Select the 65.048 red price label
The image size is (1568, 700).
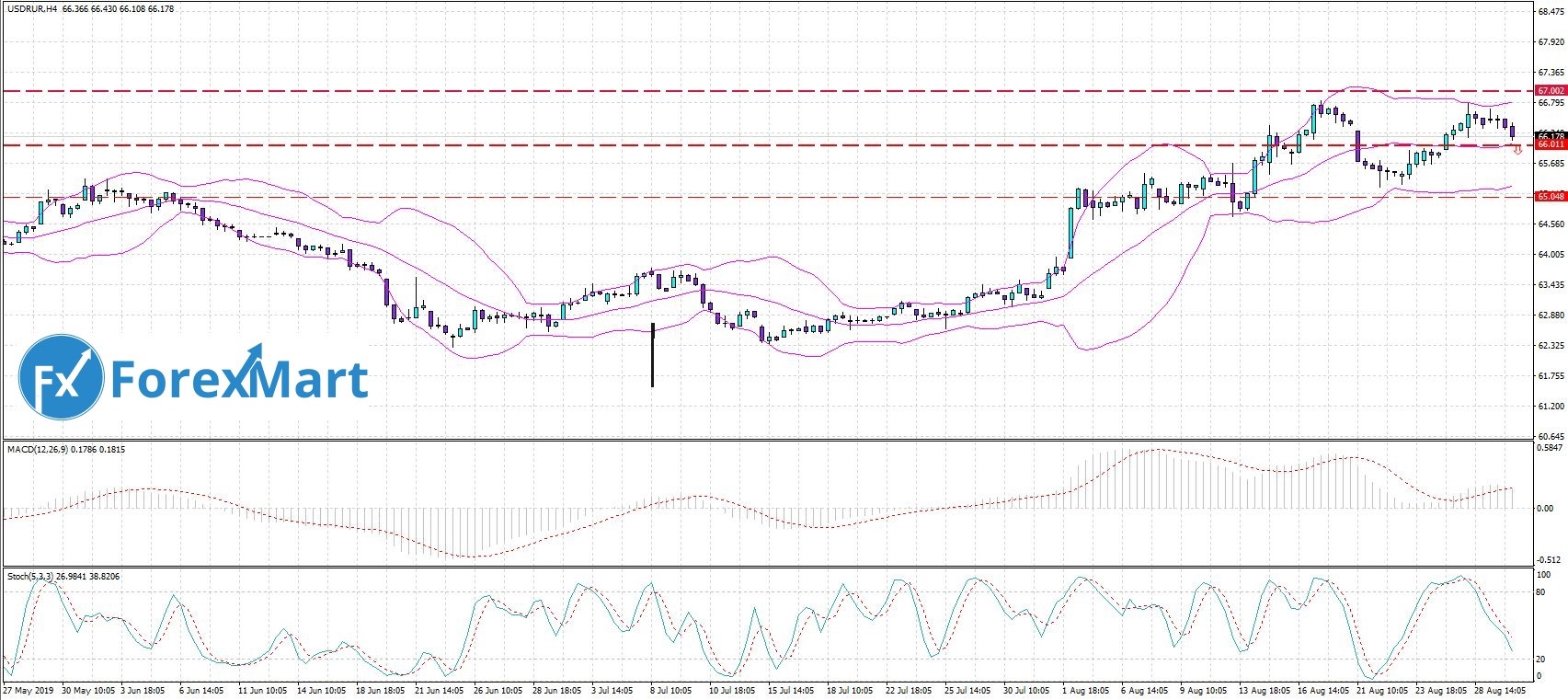tap(1551, 197)
